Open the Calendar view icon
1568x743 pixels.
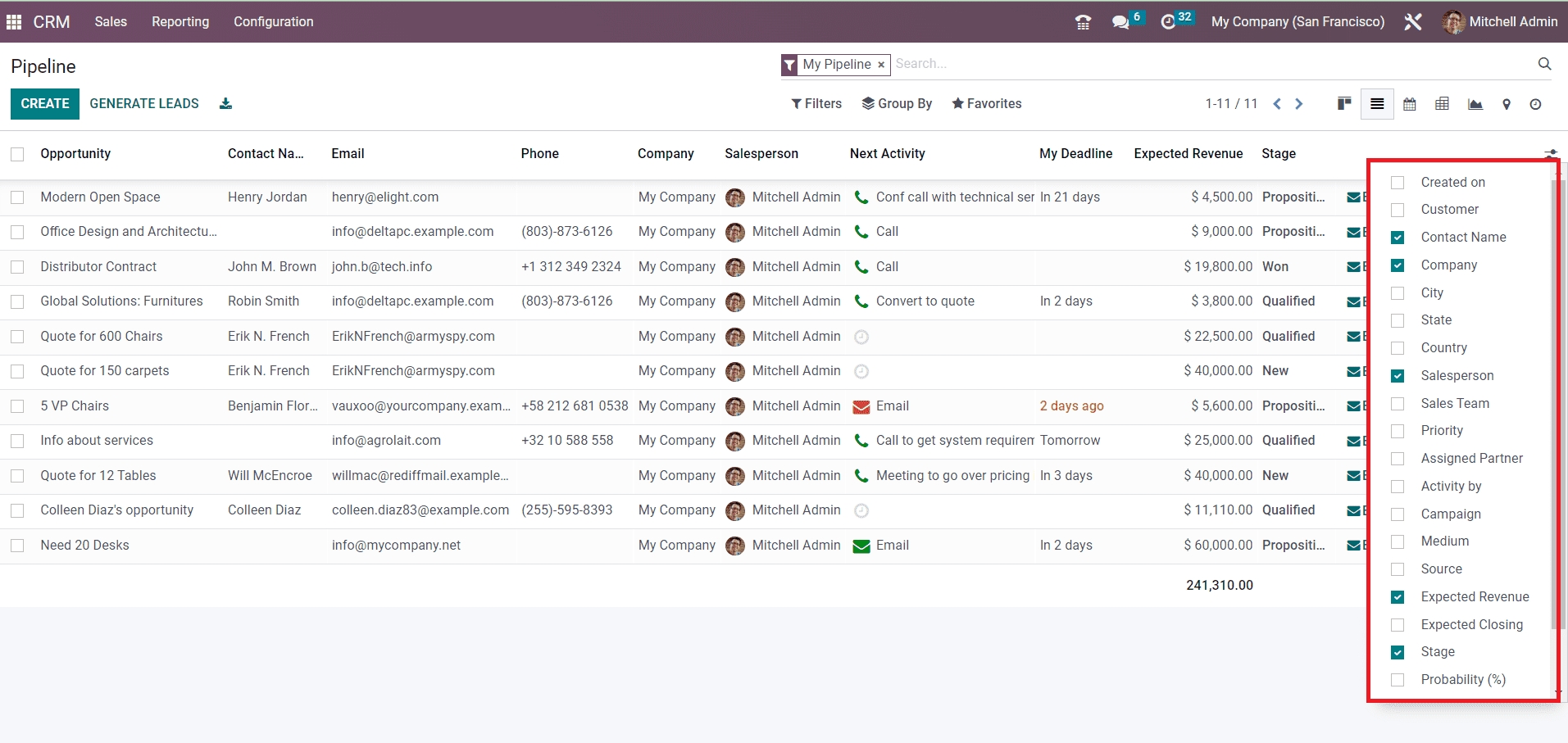coord(1410,104)
